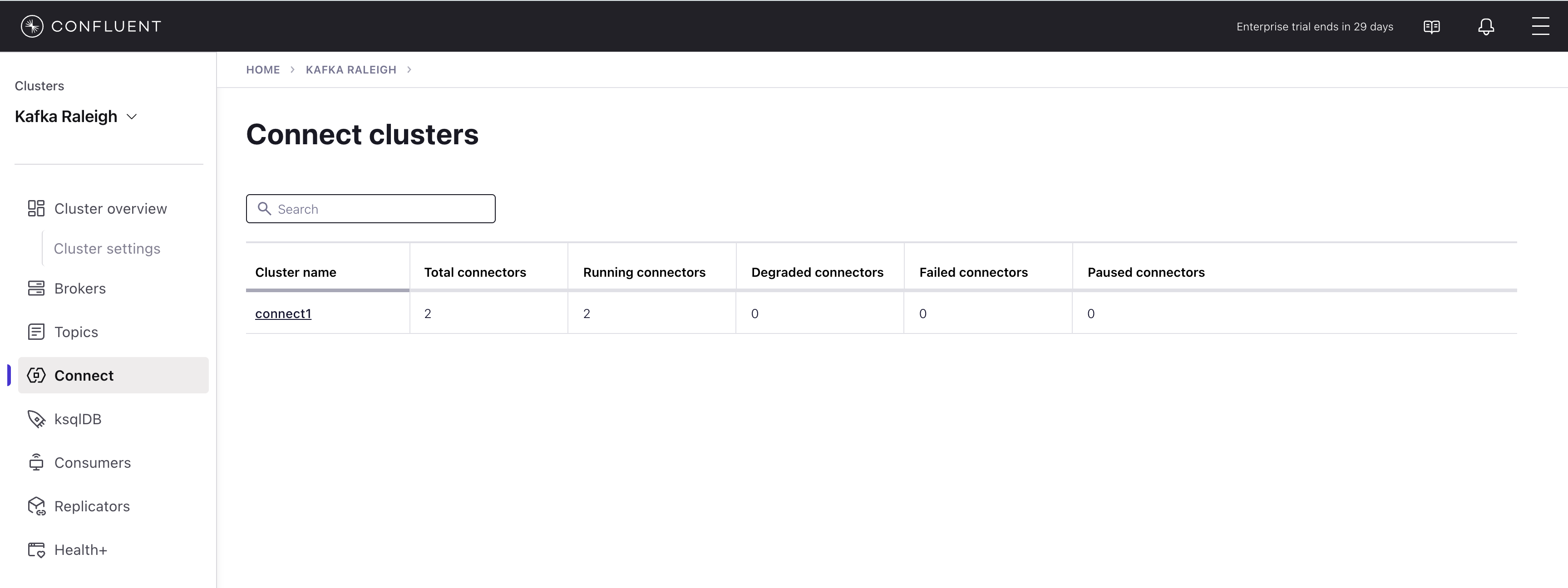This screenshot has height=588, width=1568.
Task: Click the Replicators icon in sidebar
Action: (36, 506)
